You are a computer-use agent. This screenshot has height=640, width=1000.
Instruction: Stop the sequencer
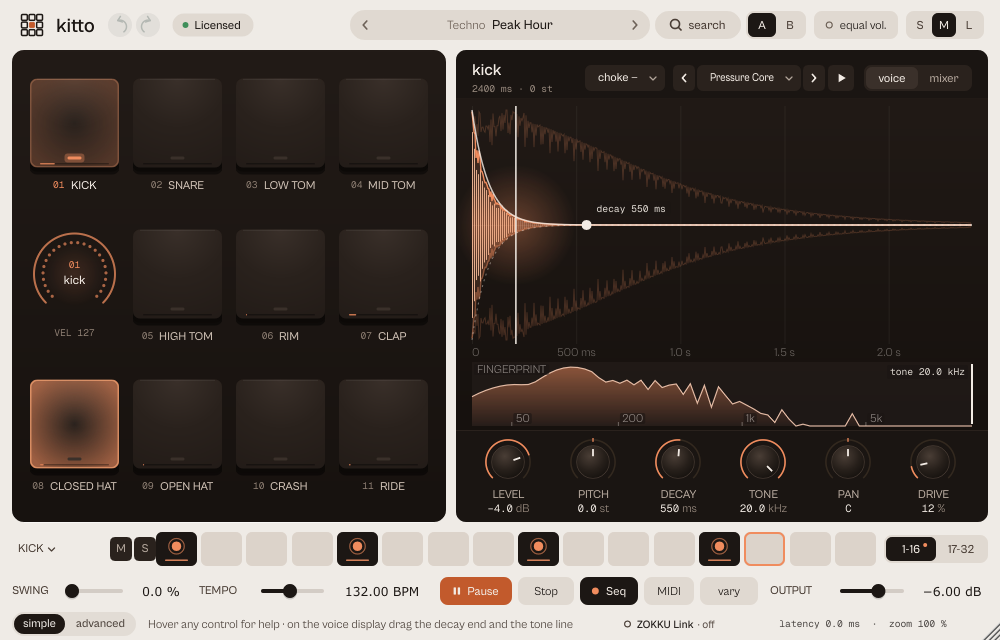[x=546, y=591]
